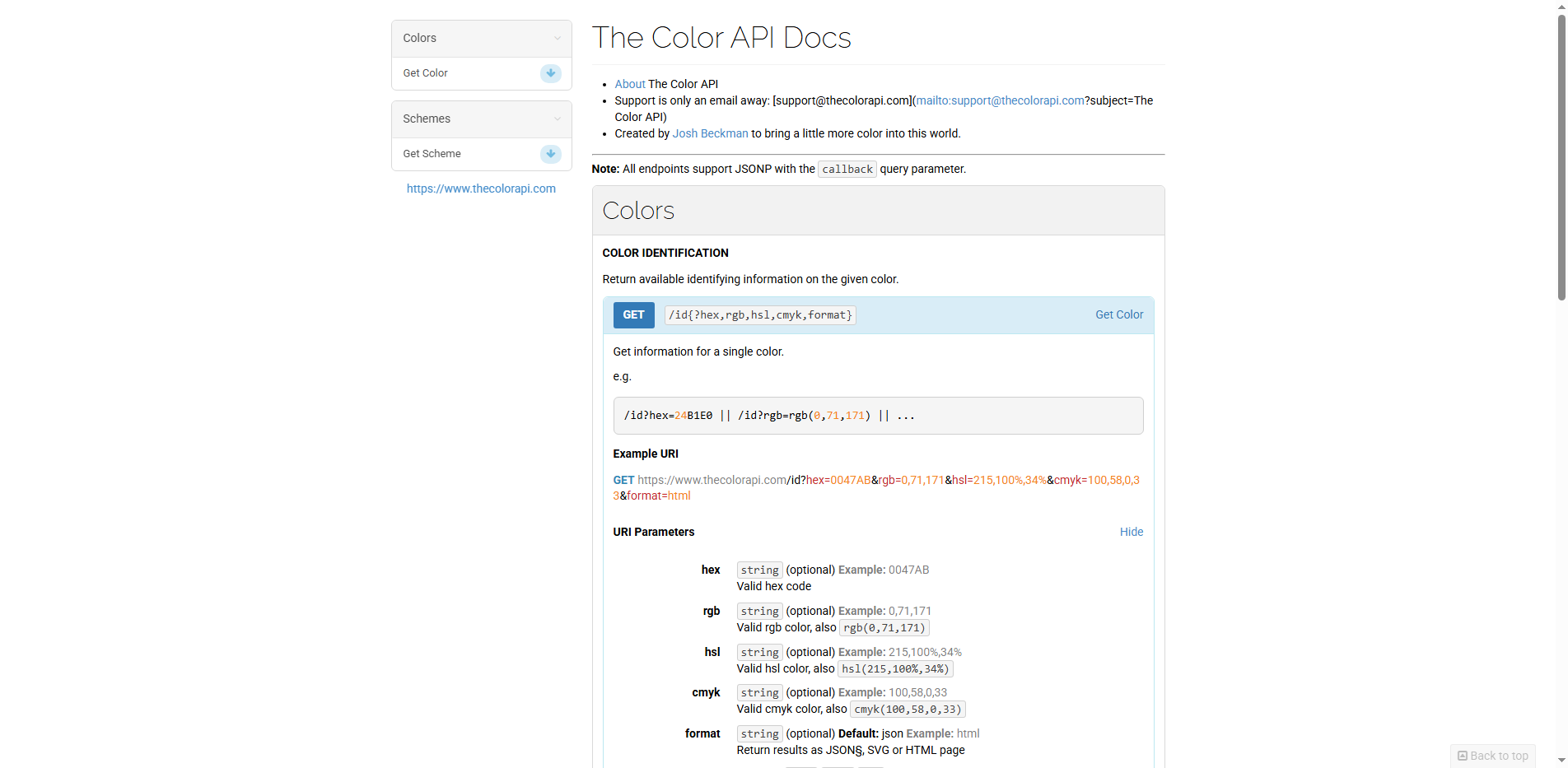The height and width of the screenshot is (768, 1568).
Task: Open the Josh Beckman profile link
Action: 710,133
